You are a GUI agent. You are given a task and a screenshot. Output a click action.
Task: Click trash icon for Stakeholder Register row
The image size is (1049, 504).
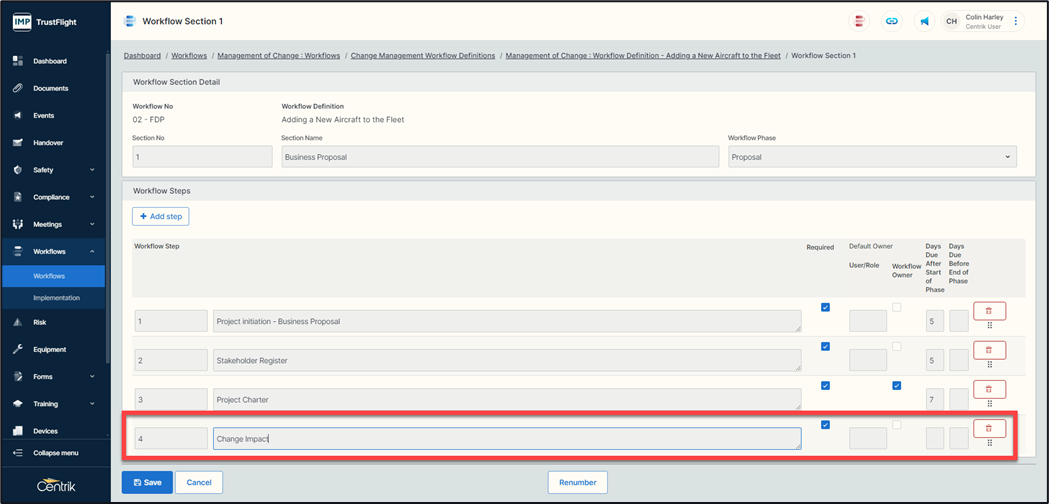tap(989, 349)
